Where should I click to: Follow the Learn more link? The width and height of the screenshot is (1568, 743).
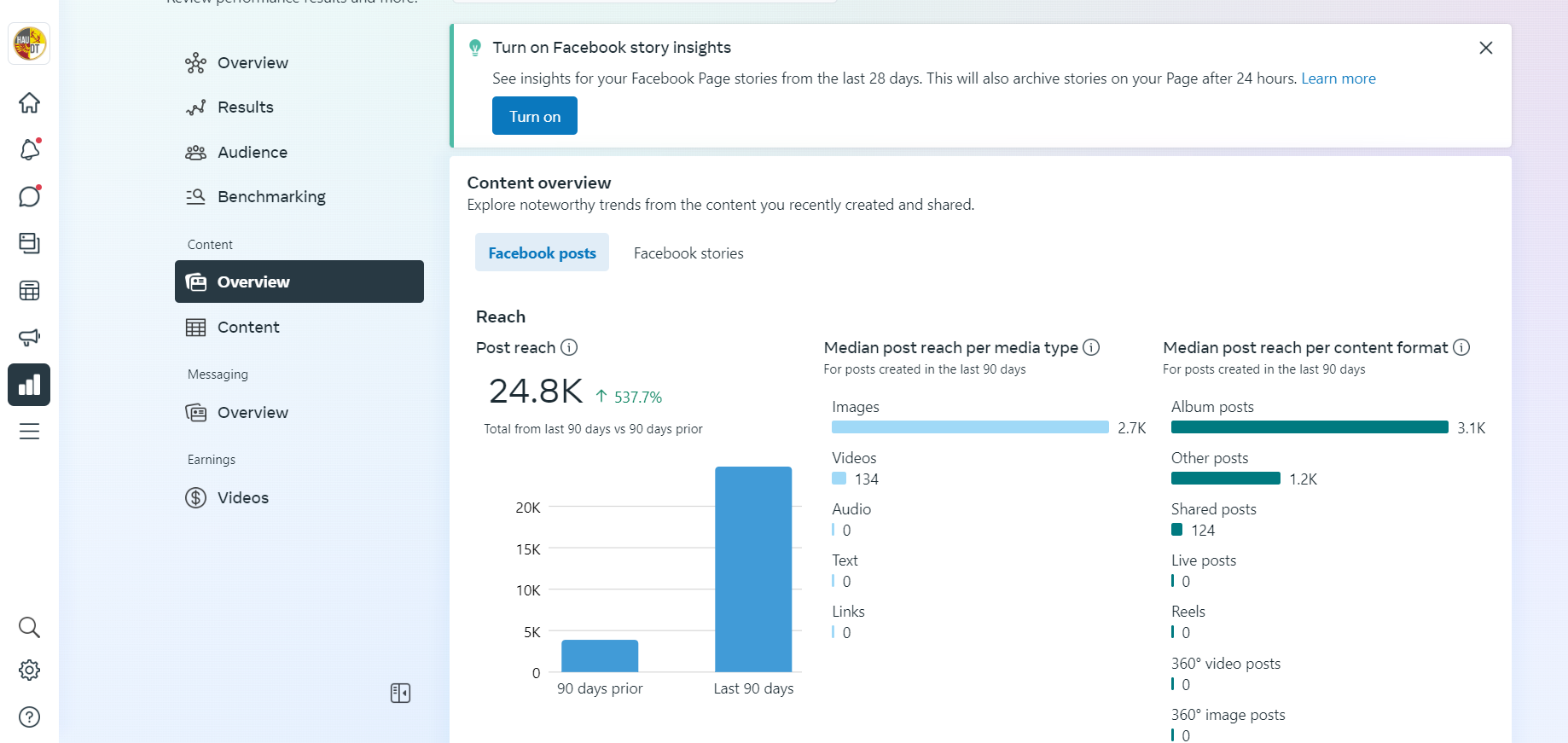click(x=1338, y=78)
